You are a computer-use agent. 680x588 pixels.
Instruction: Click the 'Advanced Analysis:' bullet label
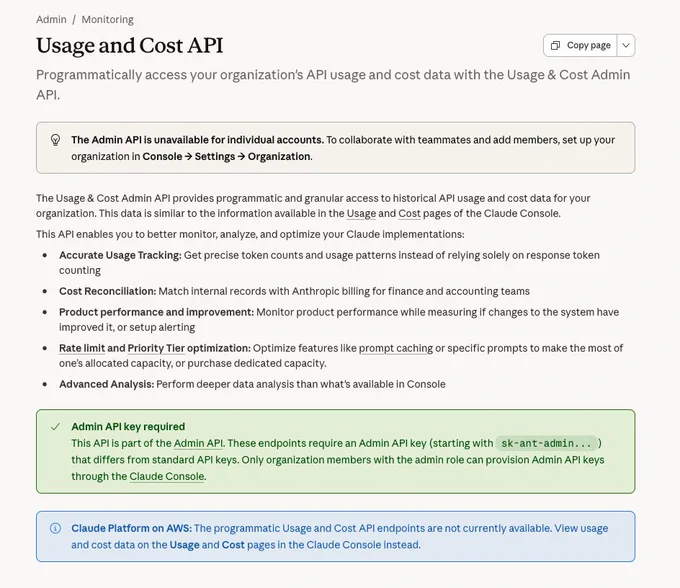[107, 384]
